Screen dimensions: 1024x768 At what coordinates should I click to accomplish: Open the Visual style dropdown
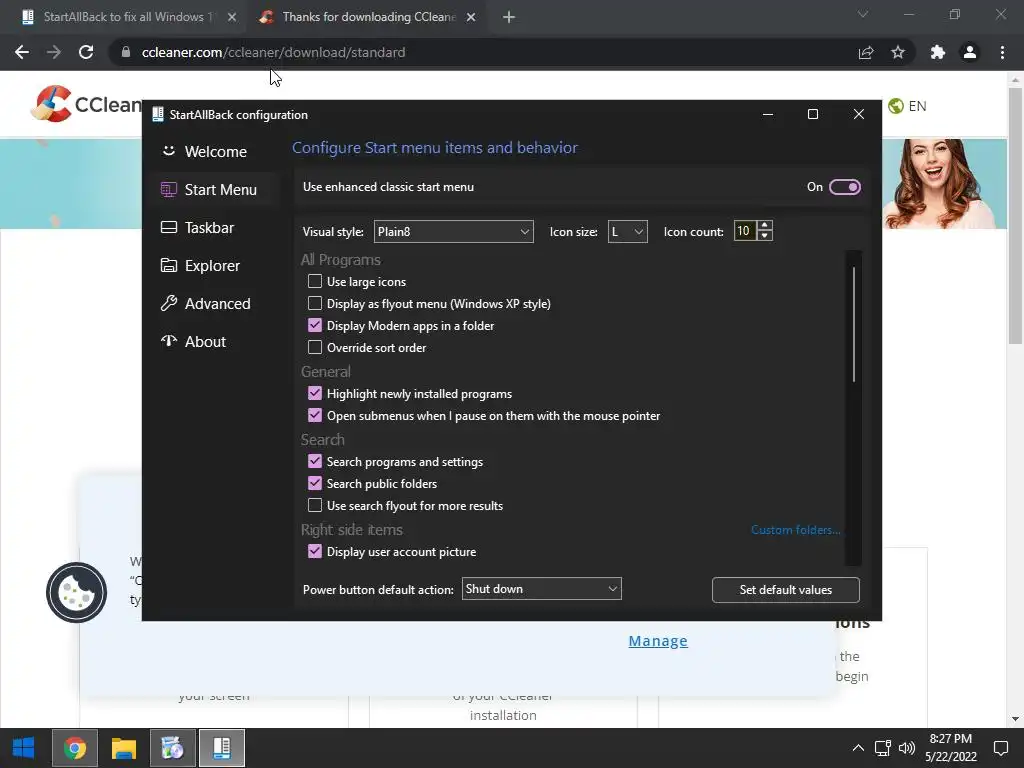pyautogui.click(x=453, y=231)
